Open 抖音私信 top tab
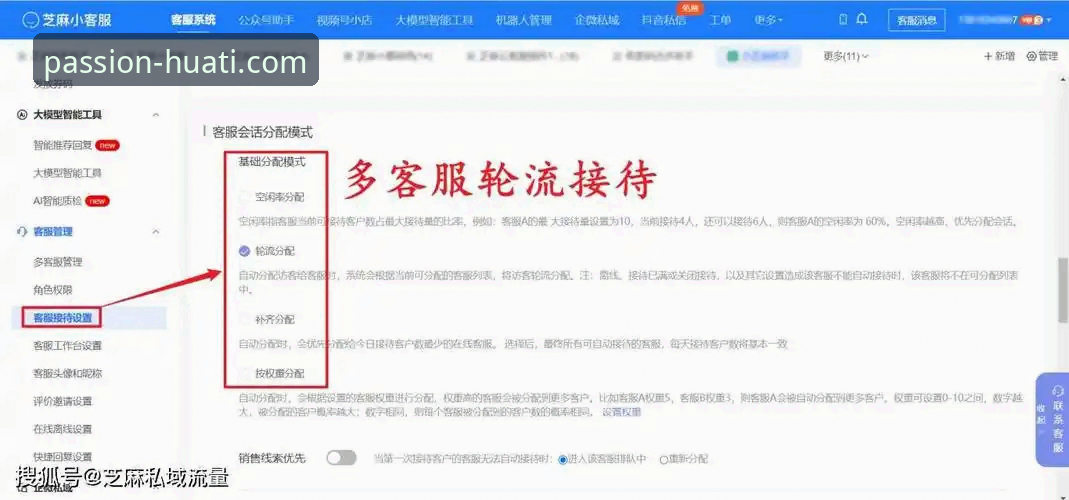Image resolution: width=1069 pixels, height=500 pixels. (x=663, y=20)
